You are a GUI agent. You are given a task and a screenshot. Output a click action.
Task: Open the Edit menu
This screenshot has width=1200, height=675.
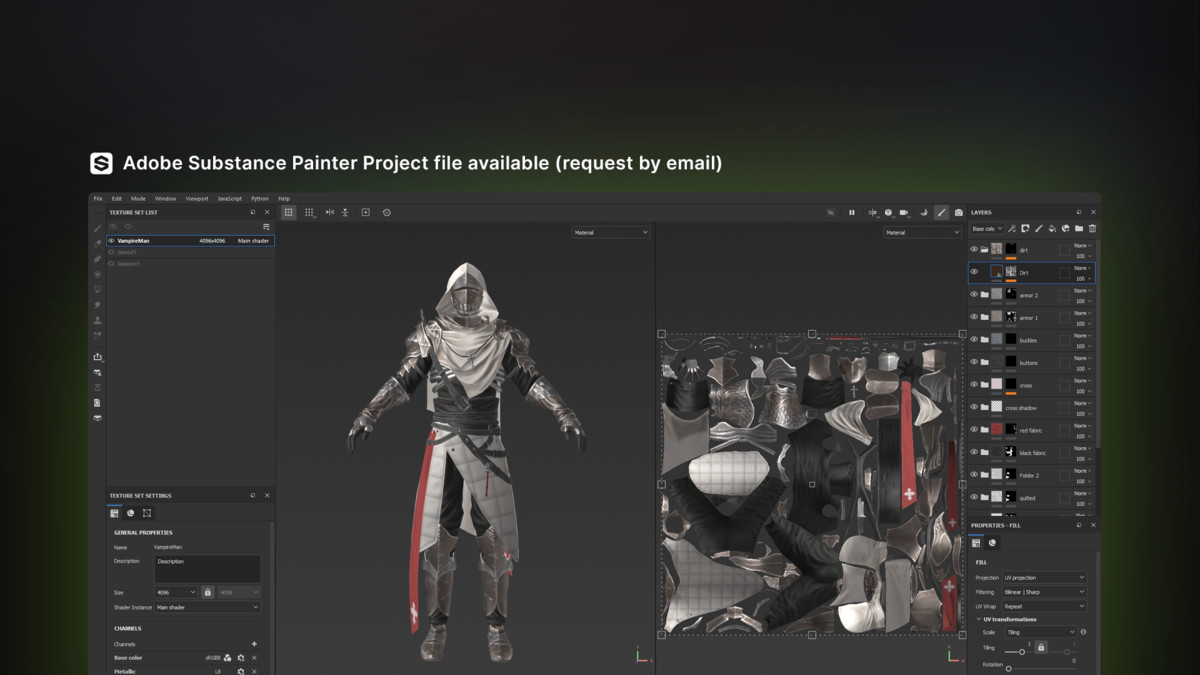click(117, 198)
